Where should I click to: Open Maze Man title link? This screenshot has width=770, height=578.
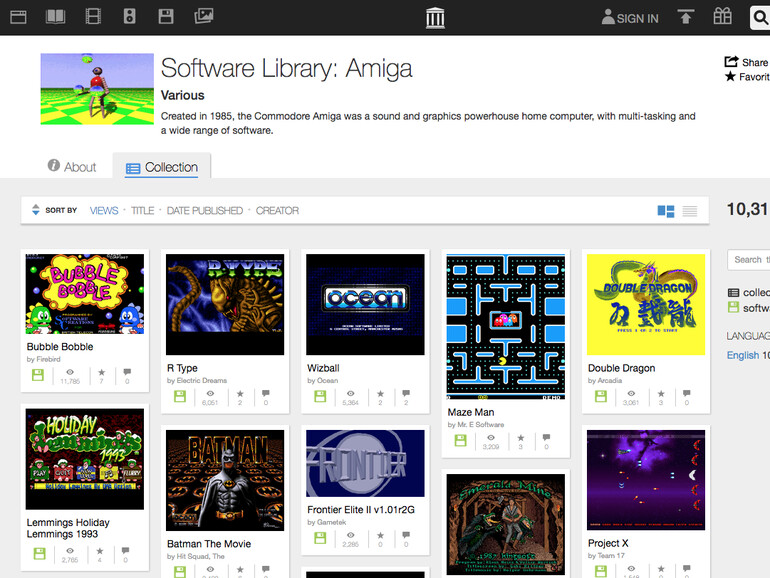[471, 413]
